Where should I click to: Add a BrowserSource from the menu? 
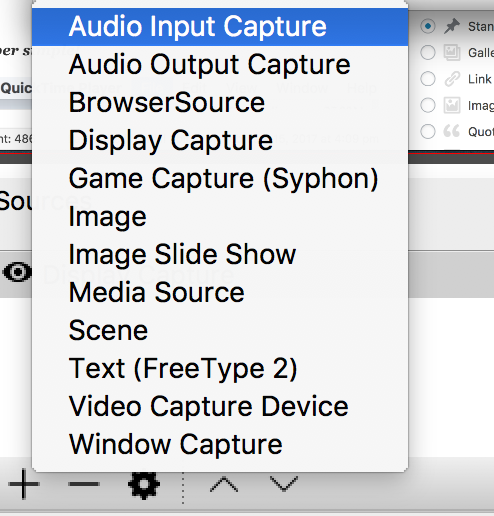(x=220, y=103)
